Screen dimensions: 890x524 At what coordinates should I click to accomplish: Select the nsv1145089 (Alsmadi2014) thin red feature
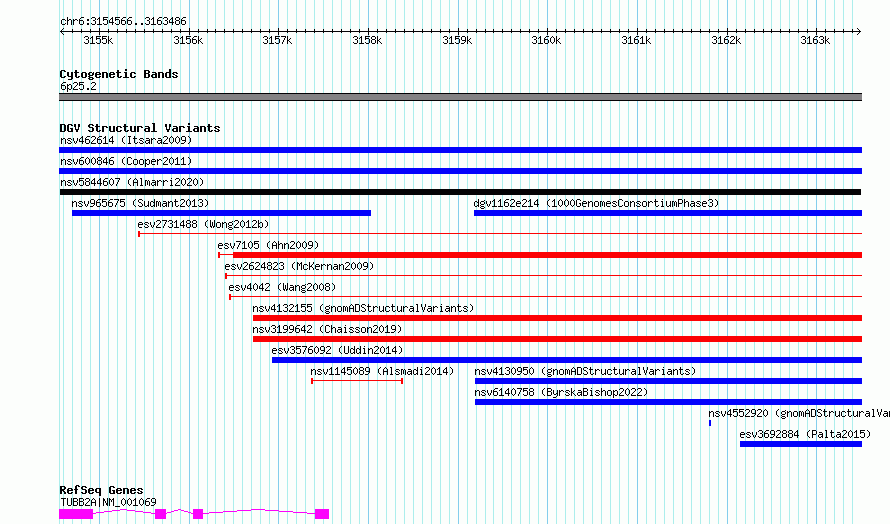coord(357,381)
